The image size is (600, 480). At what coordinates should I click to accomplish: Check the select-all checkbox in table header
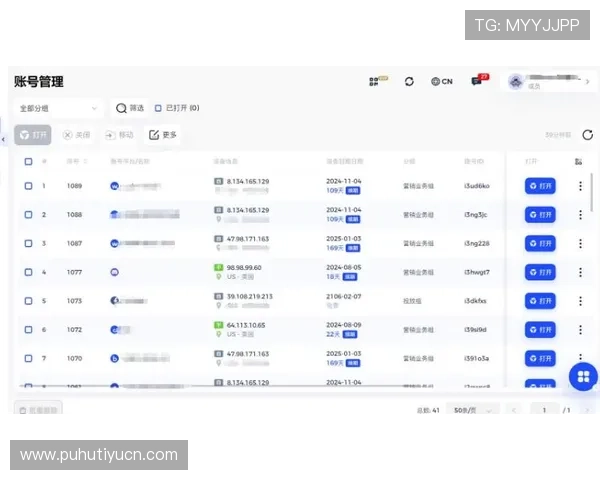tap(28, 161)
